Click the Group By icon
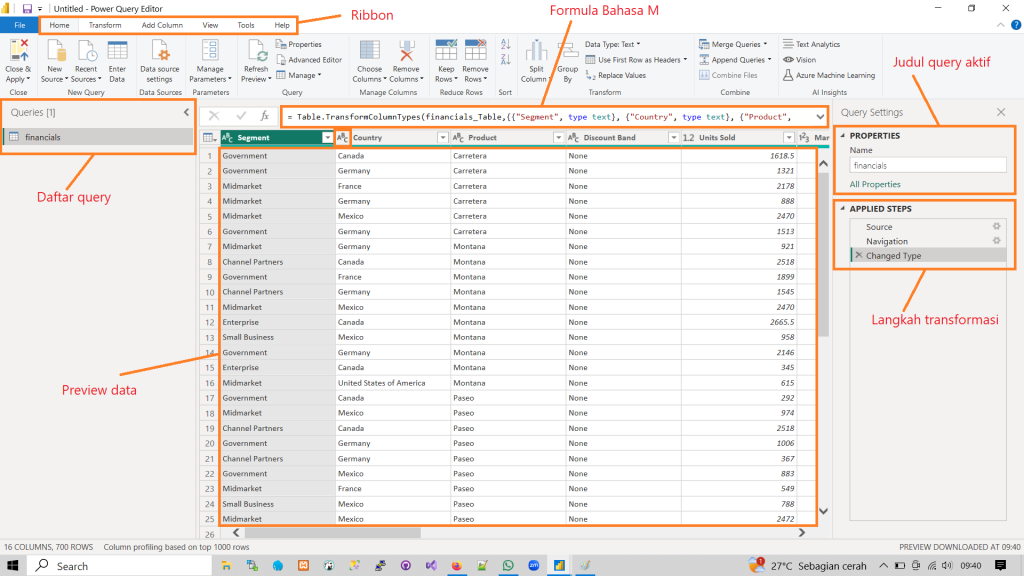This screenshot has height=576, width=1024. [x=567, y=52]
